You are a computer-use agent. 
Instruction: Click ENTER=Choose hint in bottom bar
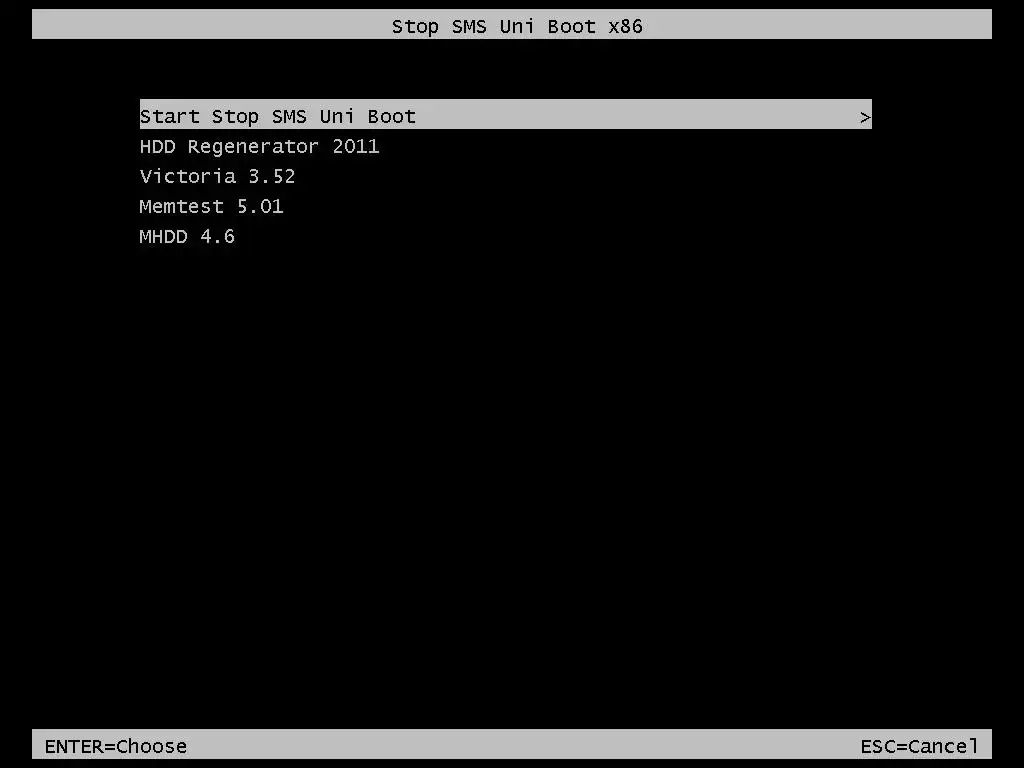pos(116,746)
